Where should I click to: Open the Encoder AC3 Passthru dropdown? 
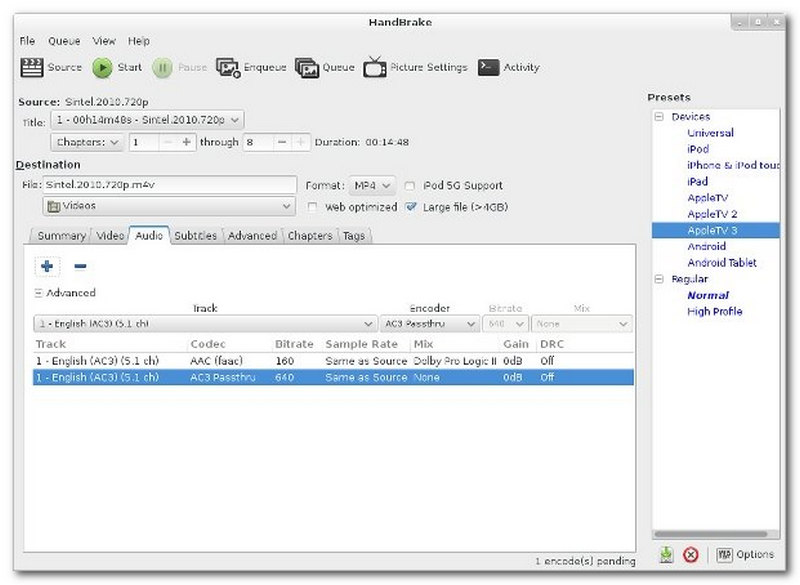(x=430, y=324)
